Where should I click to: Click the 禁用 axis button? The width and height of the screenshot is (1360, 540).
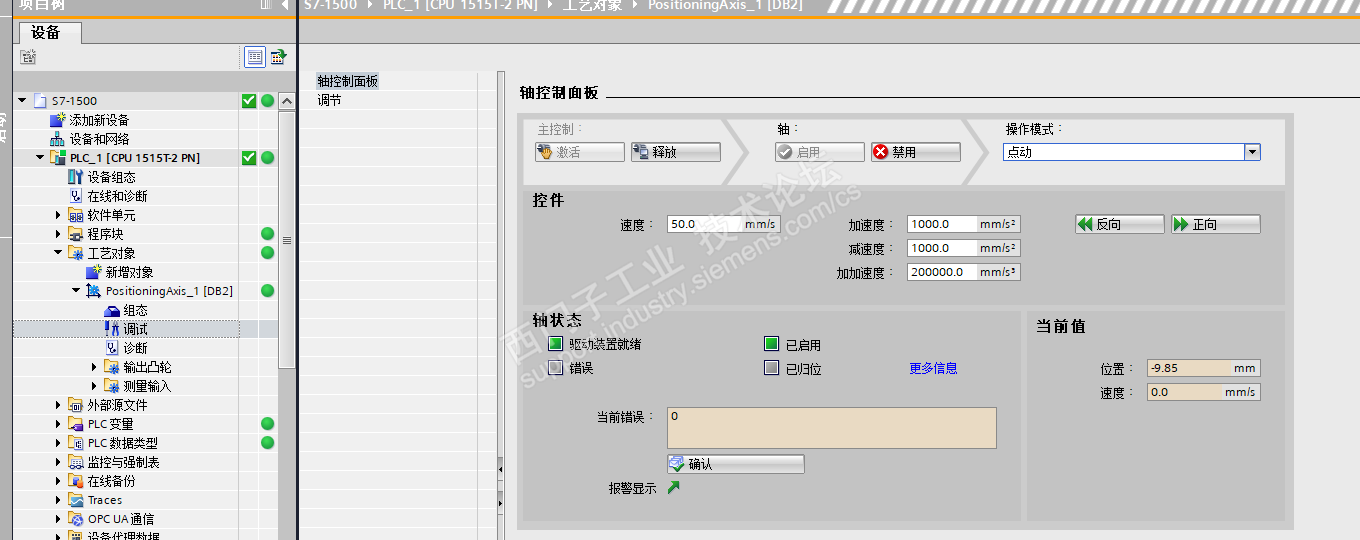tap(915, 152)
